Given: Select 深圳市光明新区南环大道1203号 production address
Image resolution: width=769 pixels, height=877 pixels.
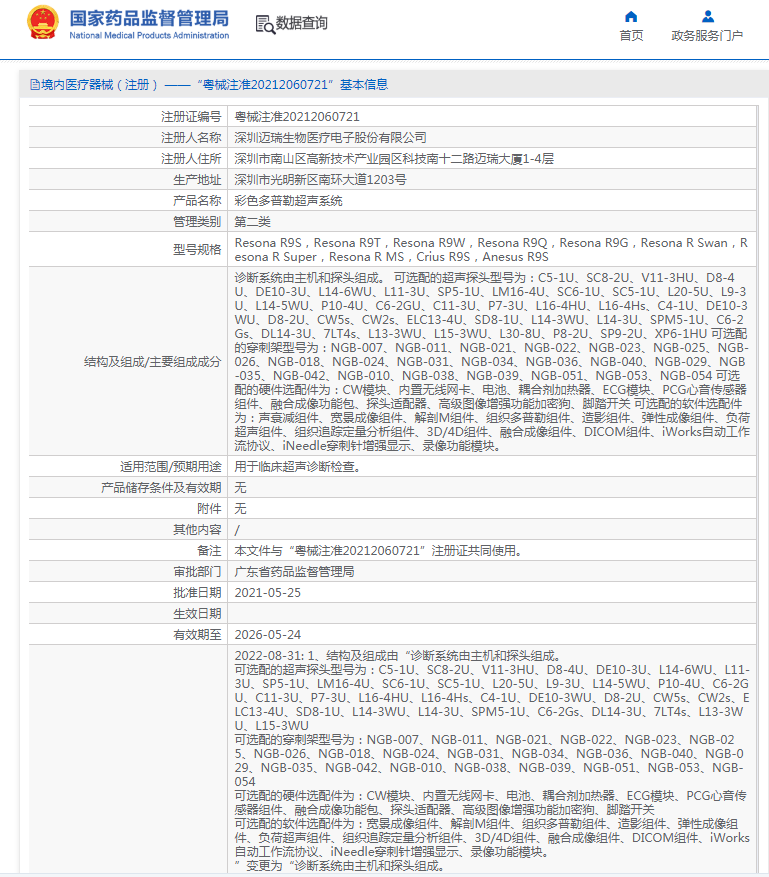Looking at the screenshot, I should point(320,180).
